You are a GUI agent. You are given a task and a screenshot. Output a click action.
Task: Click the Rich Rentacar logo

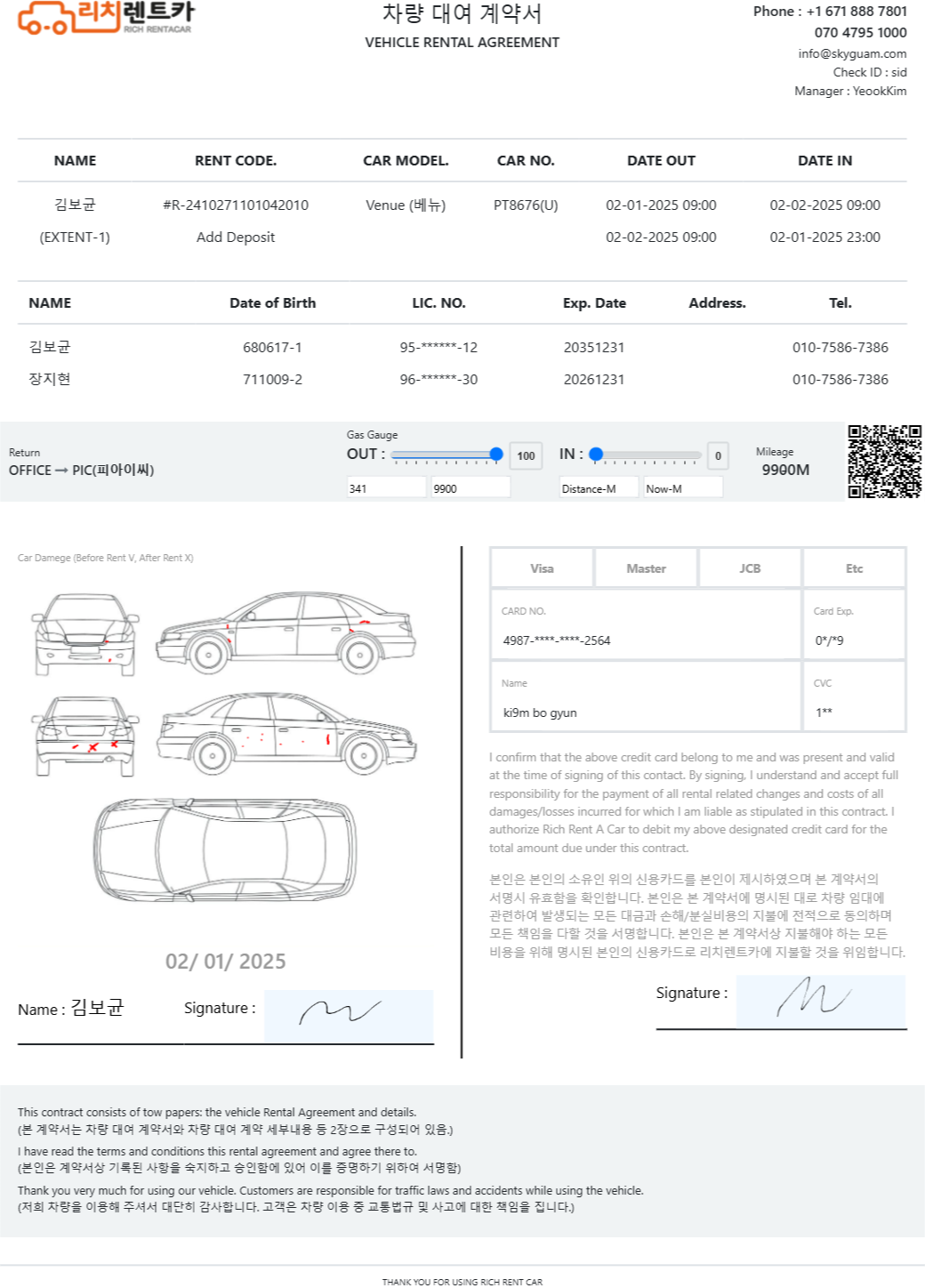click(x=105, y=18)
